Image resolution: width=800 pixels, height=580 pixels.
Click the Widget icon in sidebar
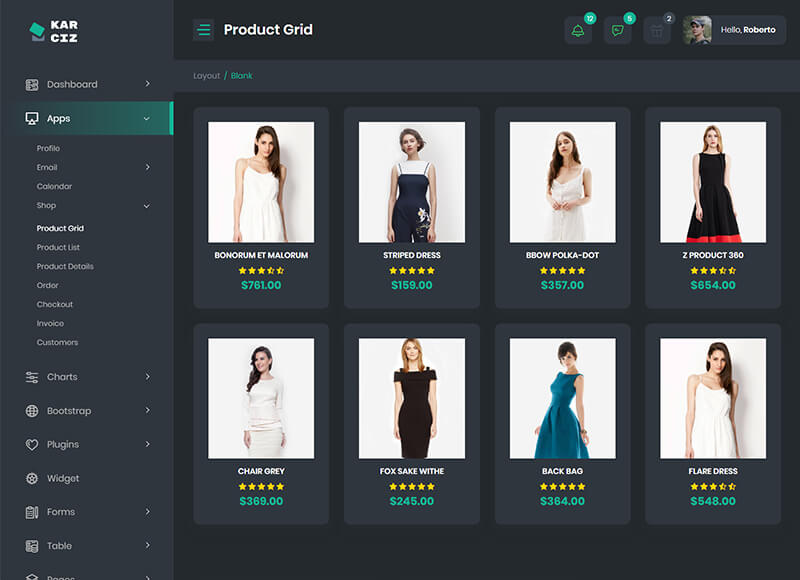click(32, 478)
